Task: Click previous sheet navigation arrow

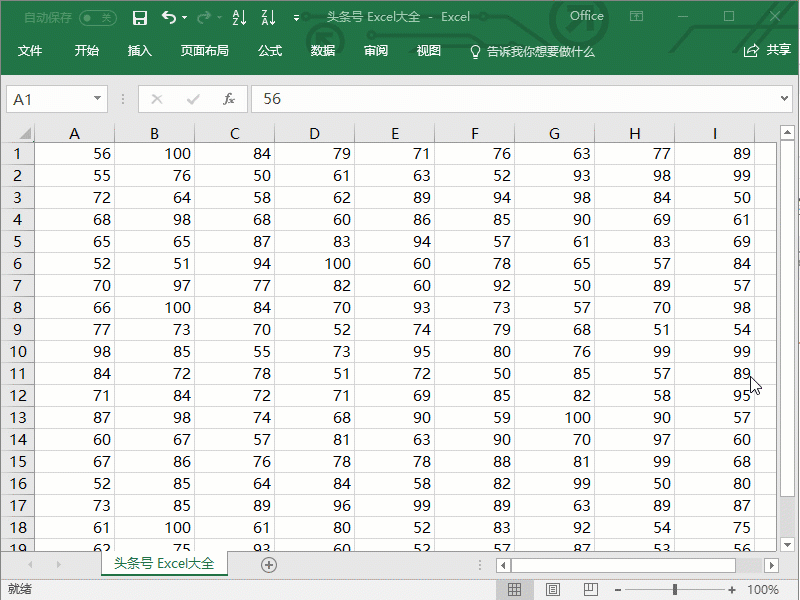Action: [x=30, y=564]
